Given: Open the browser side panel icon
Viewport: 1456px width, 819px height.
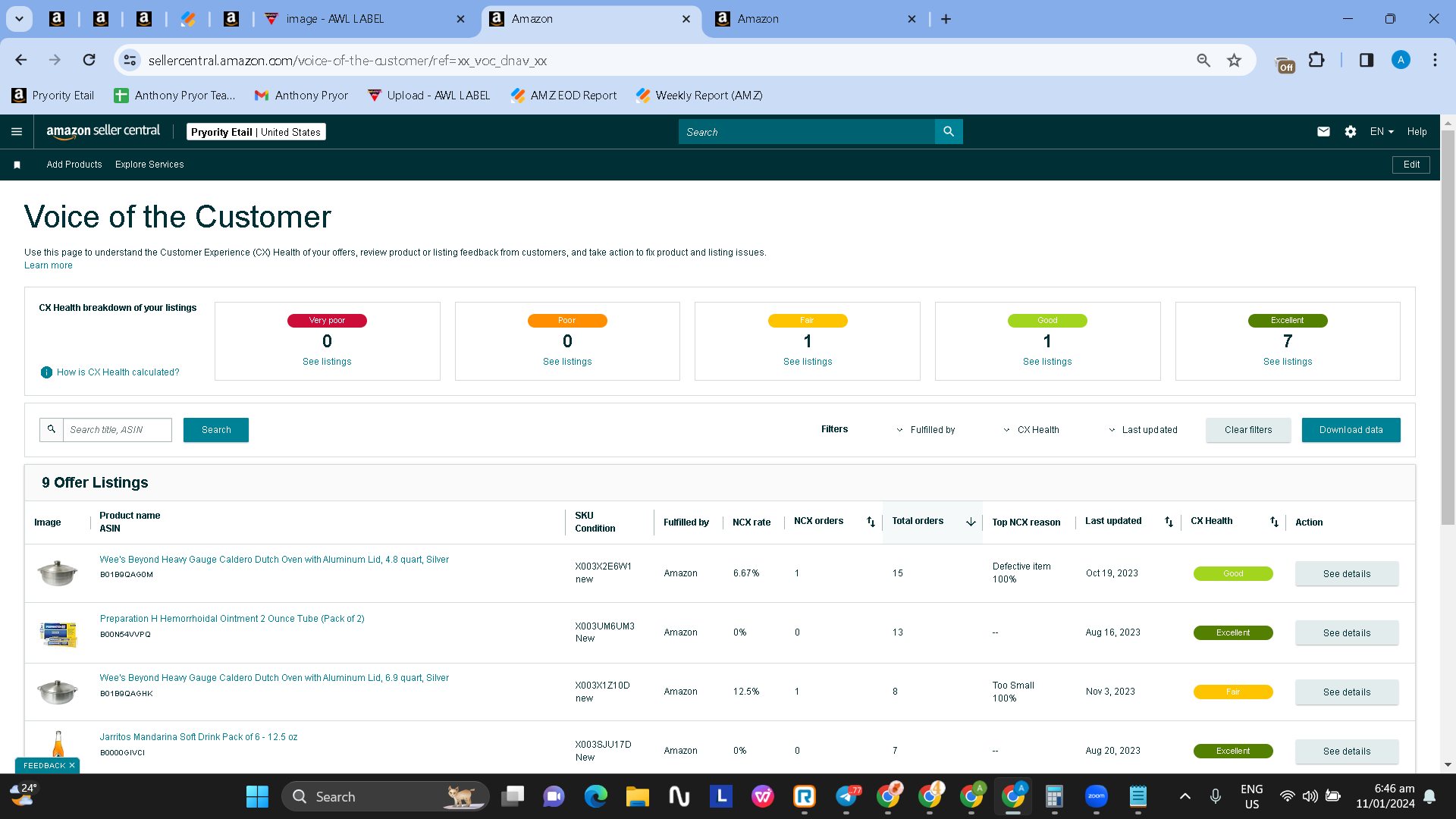Looking at the screenshot, I should pyautogui.click(x=1367, y=60).
